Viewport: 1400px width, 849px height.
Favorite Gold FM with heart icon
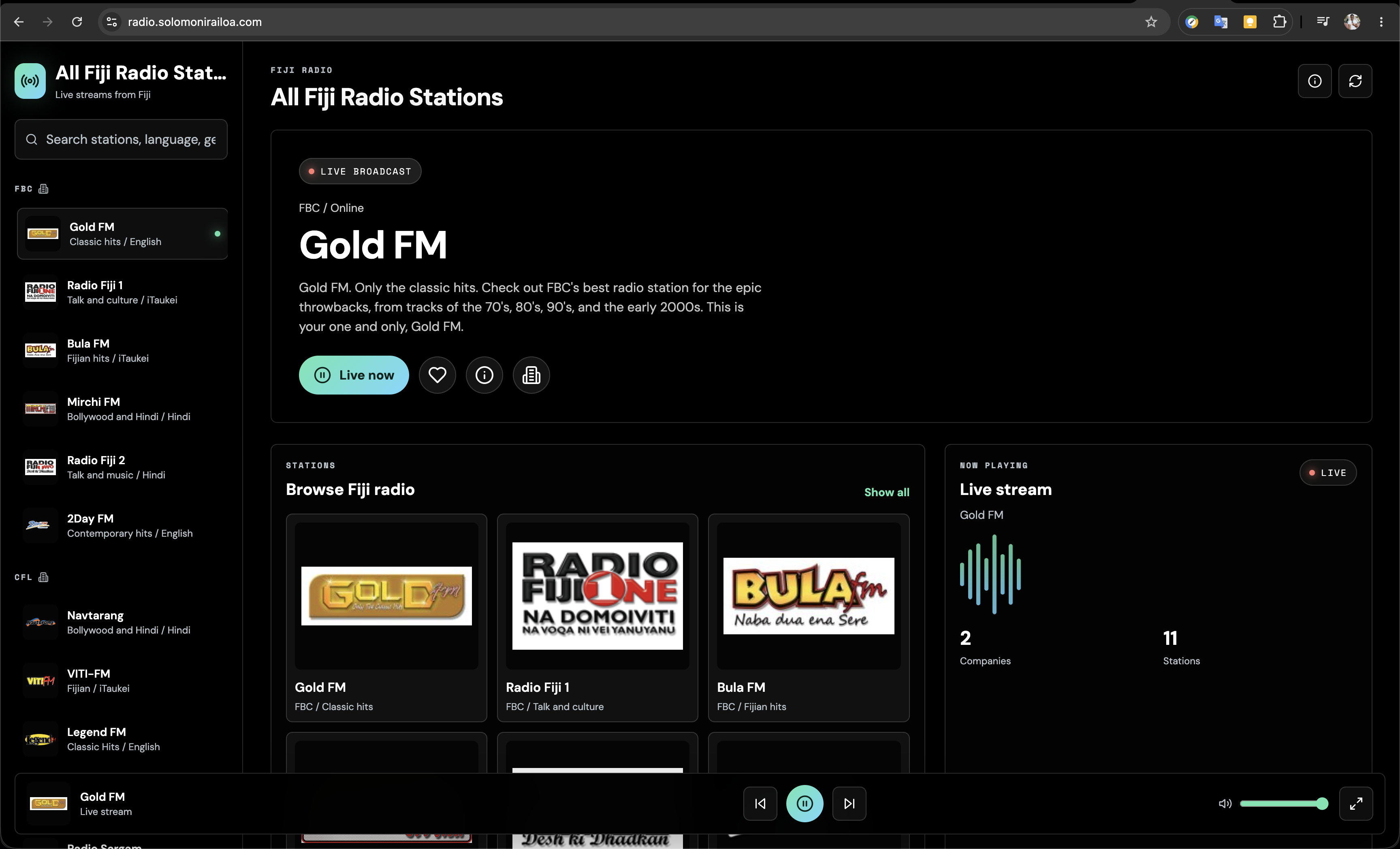(x=437, y=375)
